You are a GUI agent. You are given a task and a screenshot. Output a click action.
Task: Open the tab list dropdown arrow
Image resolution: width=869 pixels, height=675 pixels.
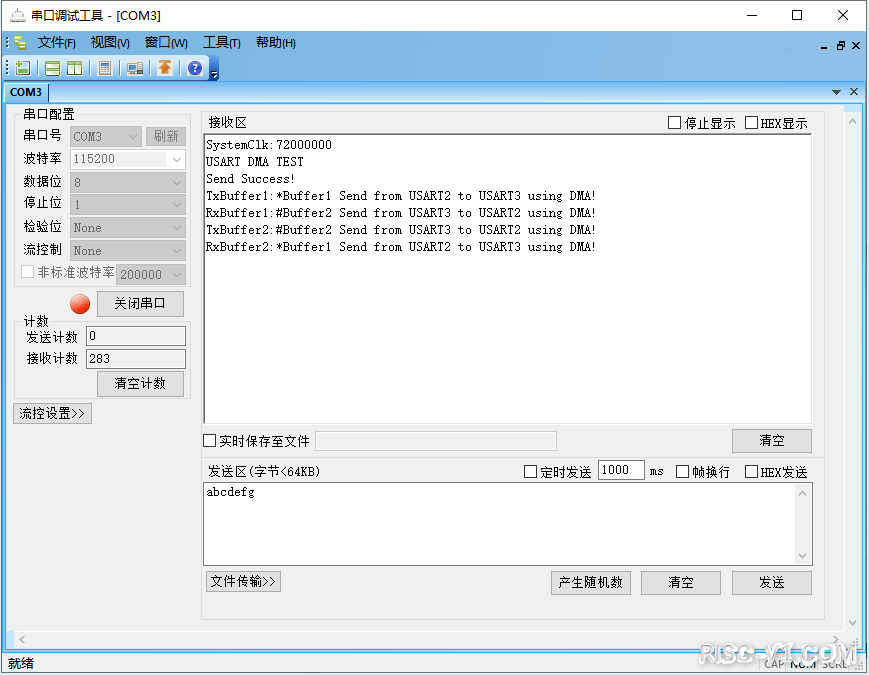tap(836, 92)
